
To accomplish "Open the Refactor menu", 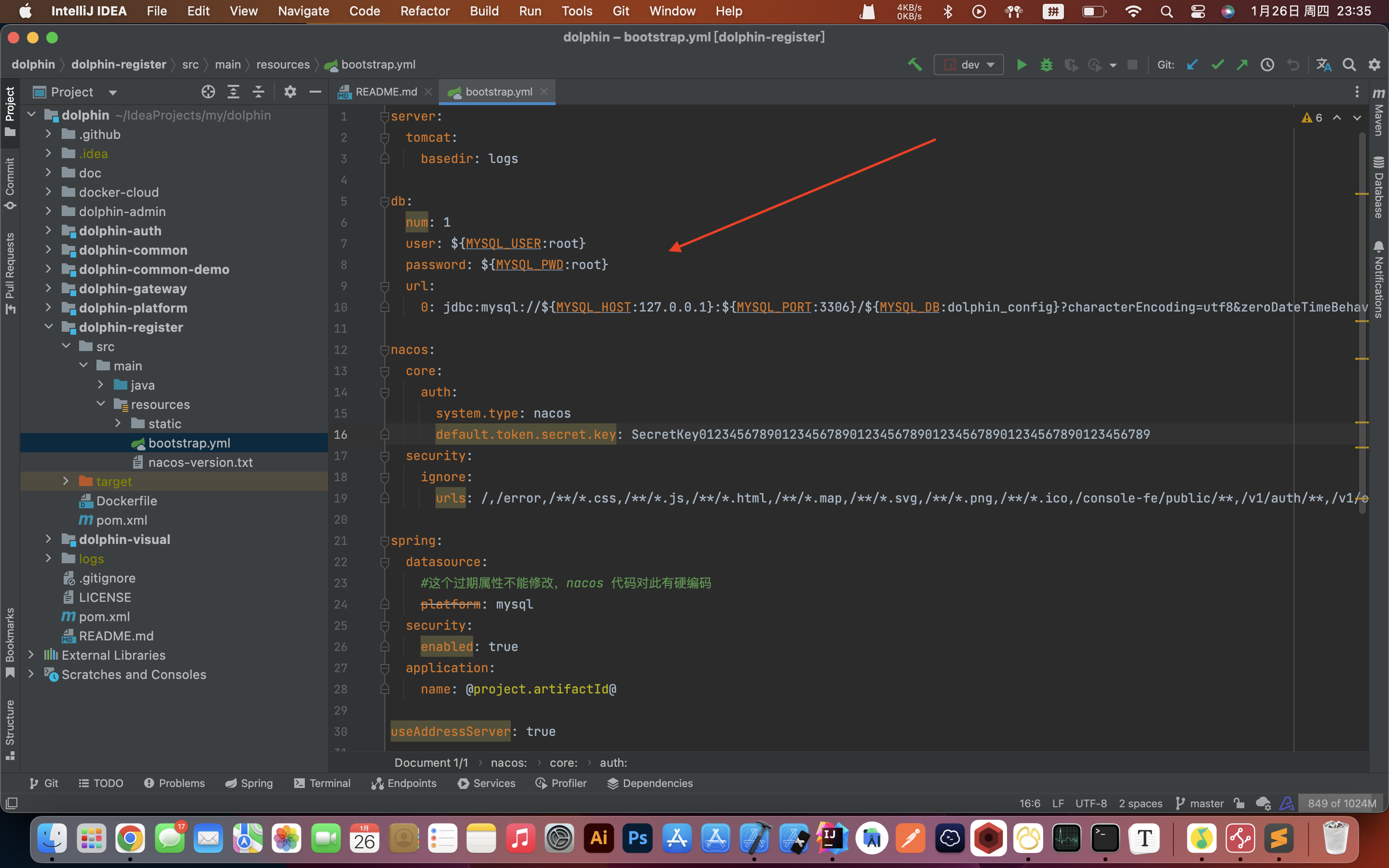I will 424,11.
